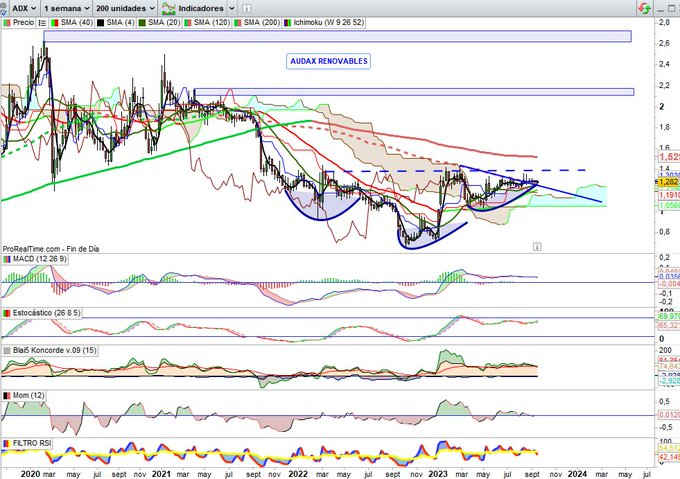Click the 2,4 value on price axis
The image size is (680, 479).
(664, 64)
